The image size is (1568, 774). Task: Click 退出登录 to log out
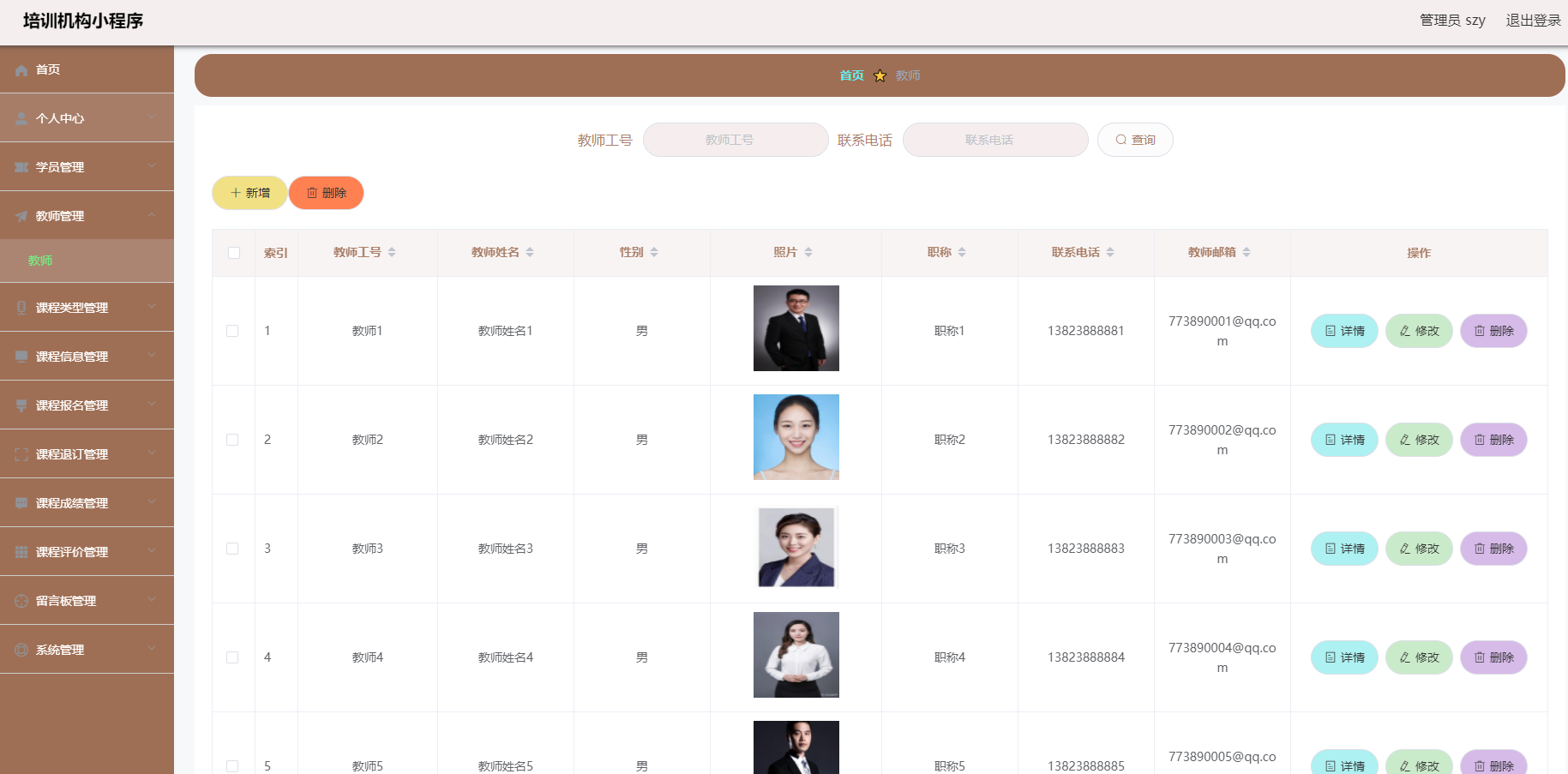[x=1533, y=21]
